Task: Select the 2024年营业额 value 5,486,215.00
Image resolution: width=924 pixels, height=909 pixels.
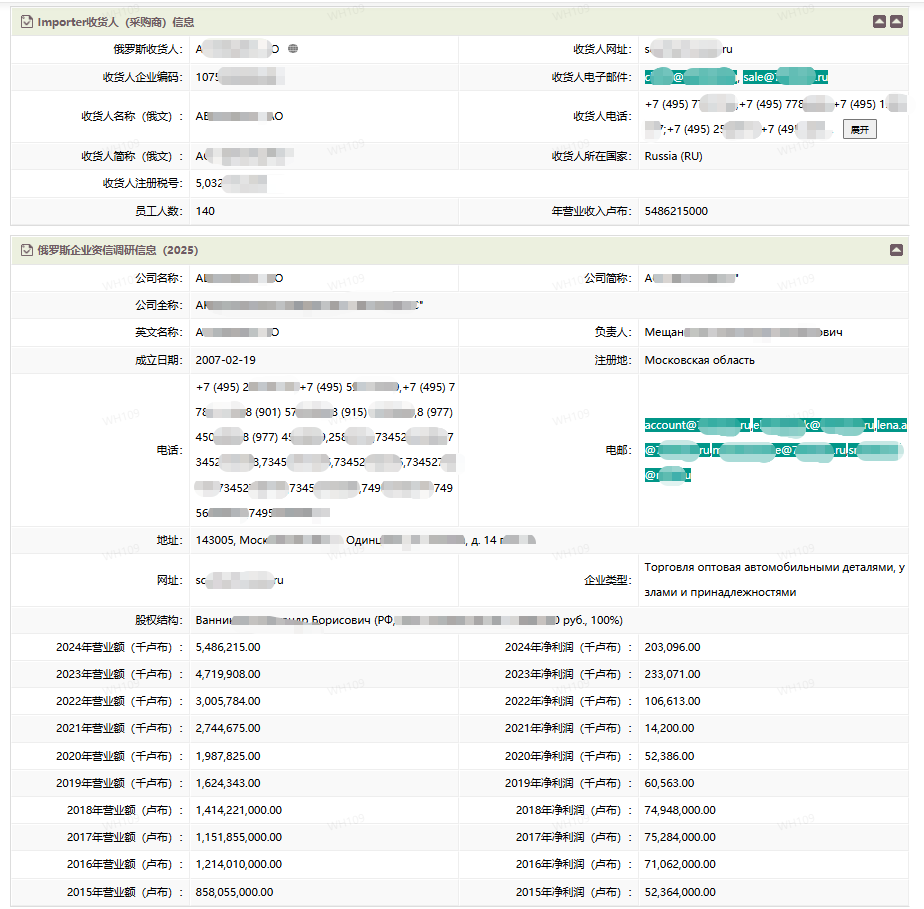Action: coord(228,647)
